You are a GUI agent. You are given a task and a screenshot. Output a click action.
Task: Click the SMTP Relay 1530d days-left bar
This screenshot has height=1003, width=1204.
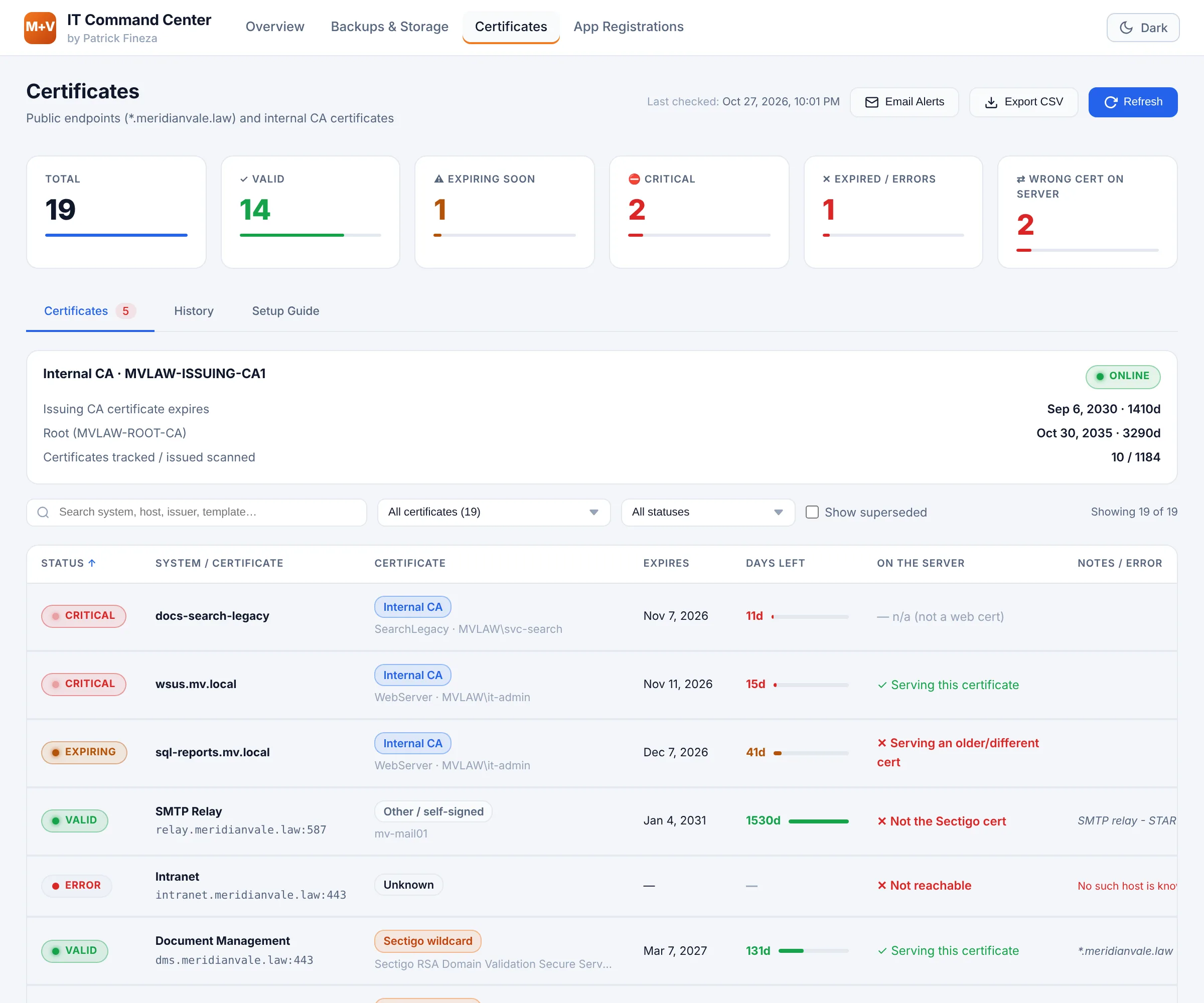(818, 821)
